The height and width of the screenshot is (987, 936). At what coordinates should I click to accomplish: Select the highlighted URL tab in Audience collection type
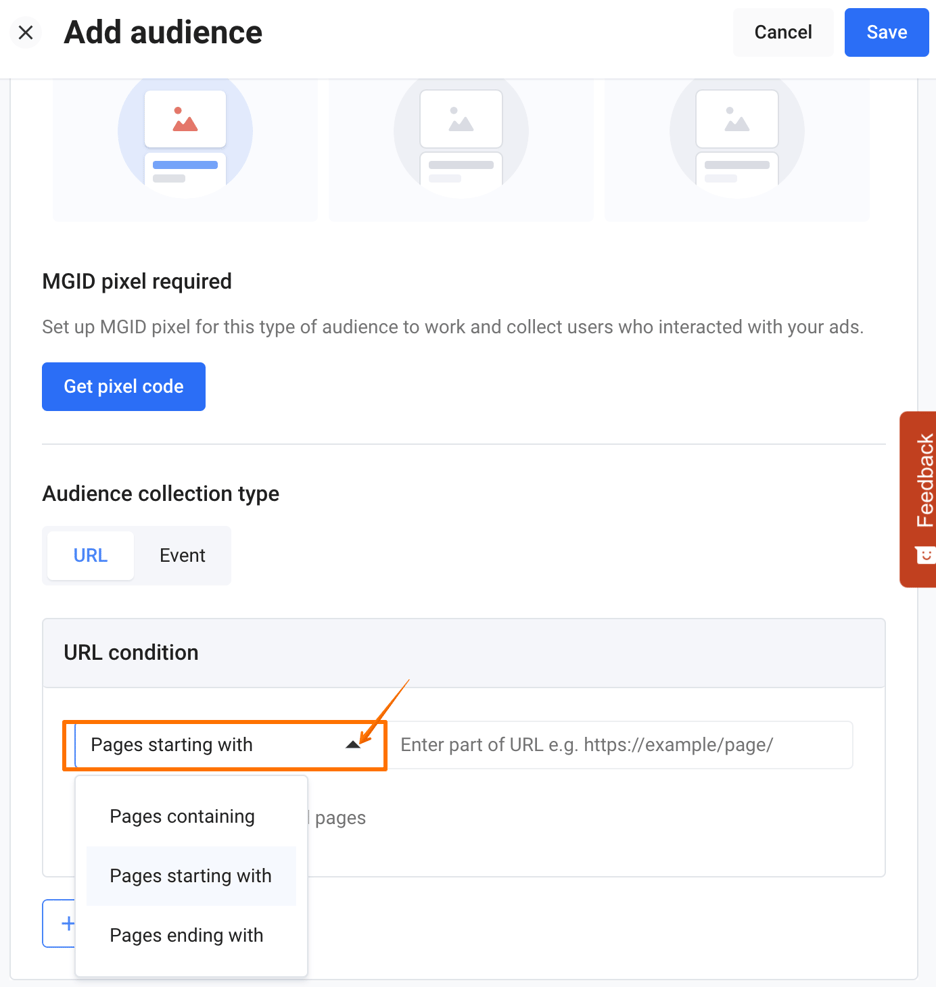coord(90,555)
